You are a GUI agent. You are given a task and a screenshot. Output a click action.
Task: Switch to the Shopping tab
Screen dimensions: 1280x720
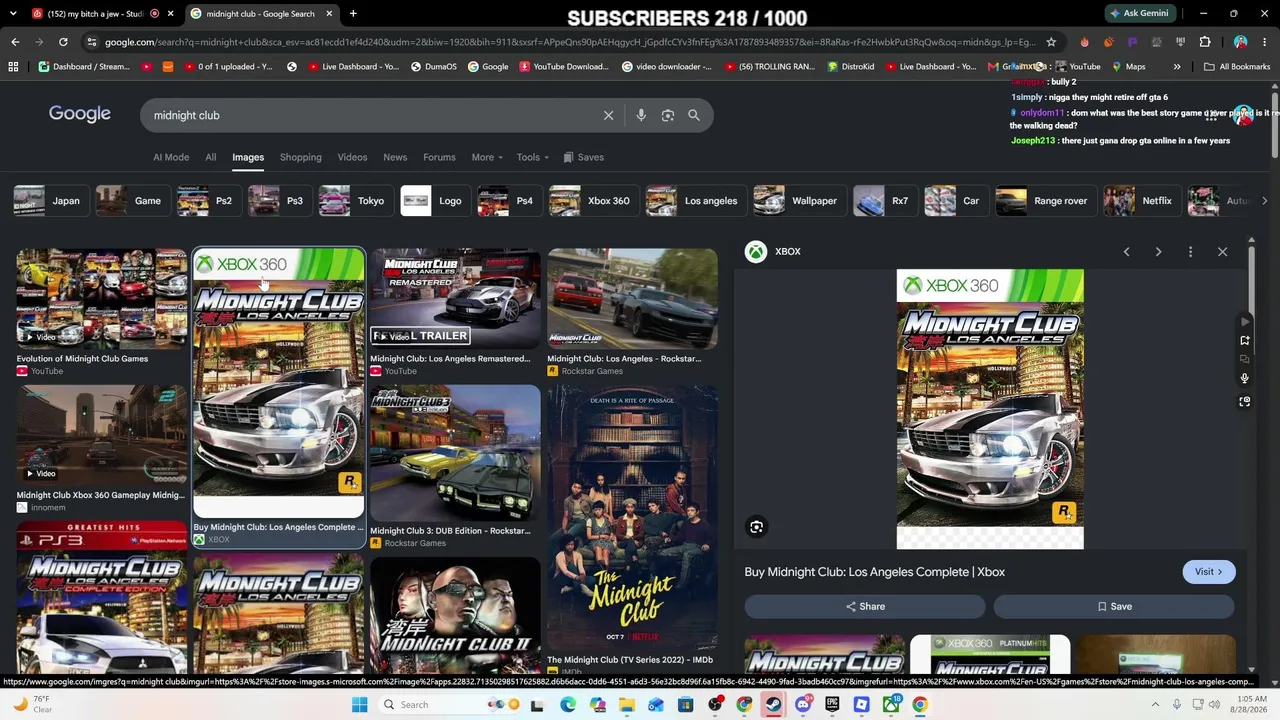301,157
